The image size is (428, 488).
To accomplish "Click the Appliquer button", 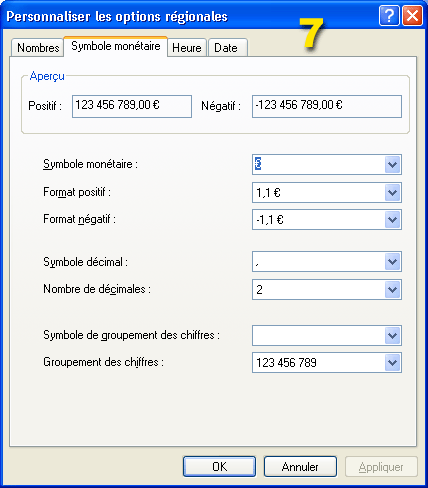I will [381, 467].
